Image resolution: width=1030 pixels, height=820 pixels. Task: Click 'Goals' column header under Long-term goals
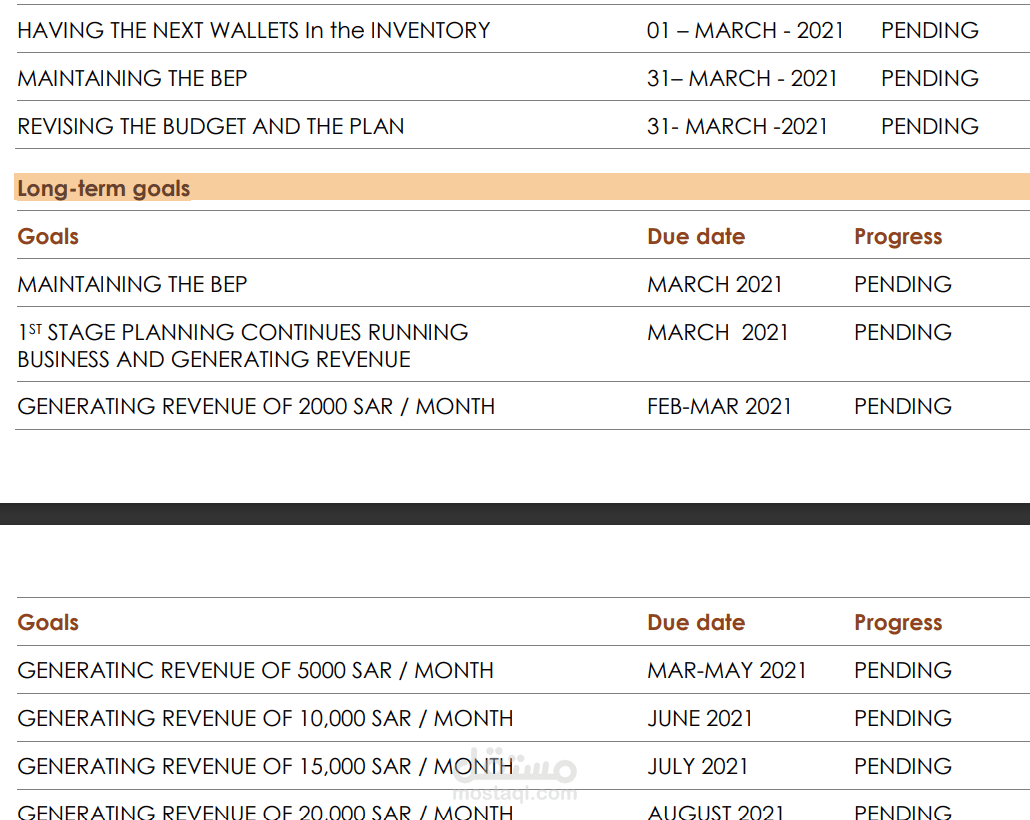(48, 237)
